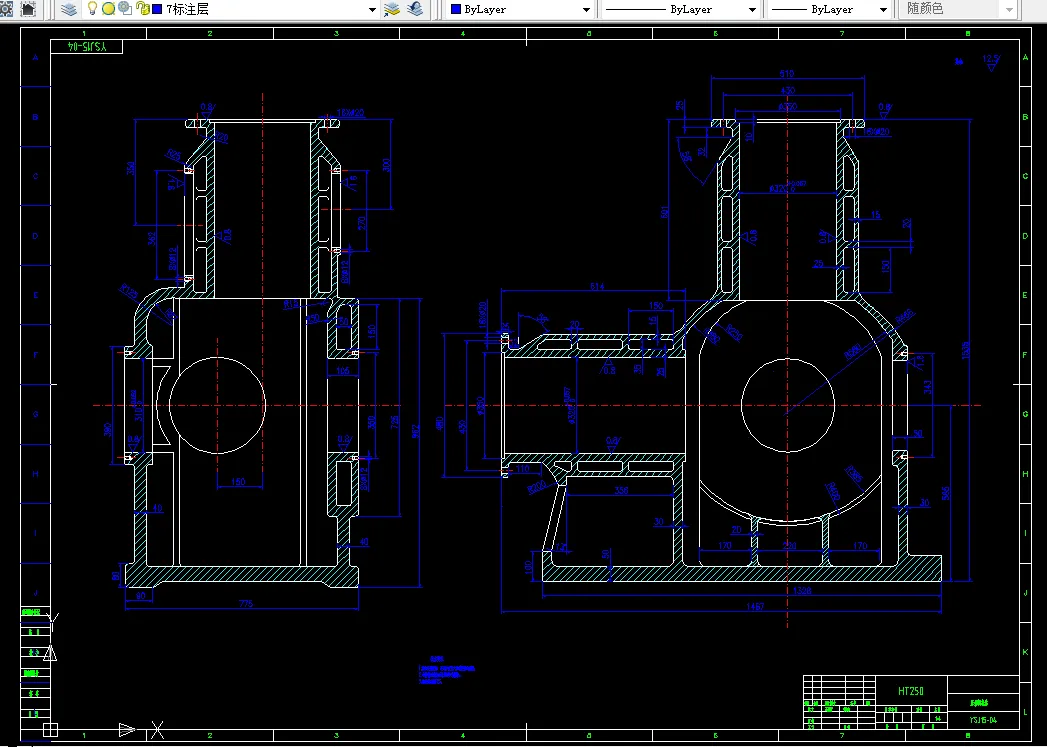This screenshot has width=1047, height=747.
Task: Click the 12.5 surface roughness symbol
Action: coord(991,62)
